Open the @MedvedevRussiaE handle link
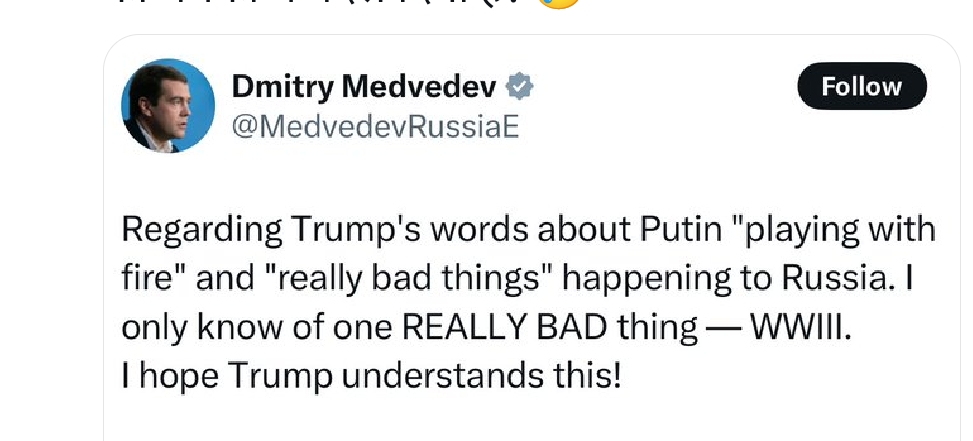Viewport: 973px width, 441px height. point(375,127)
